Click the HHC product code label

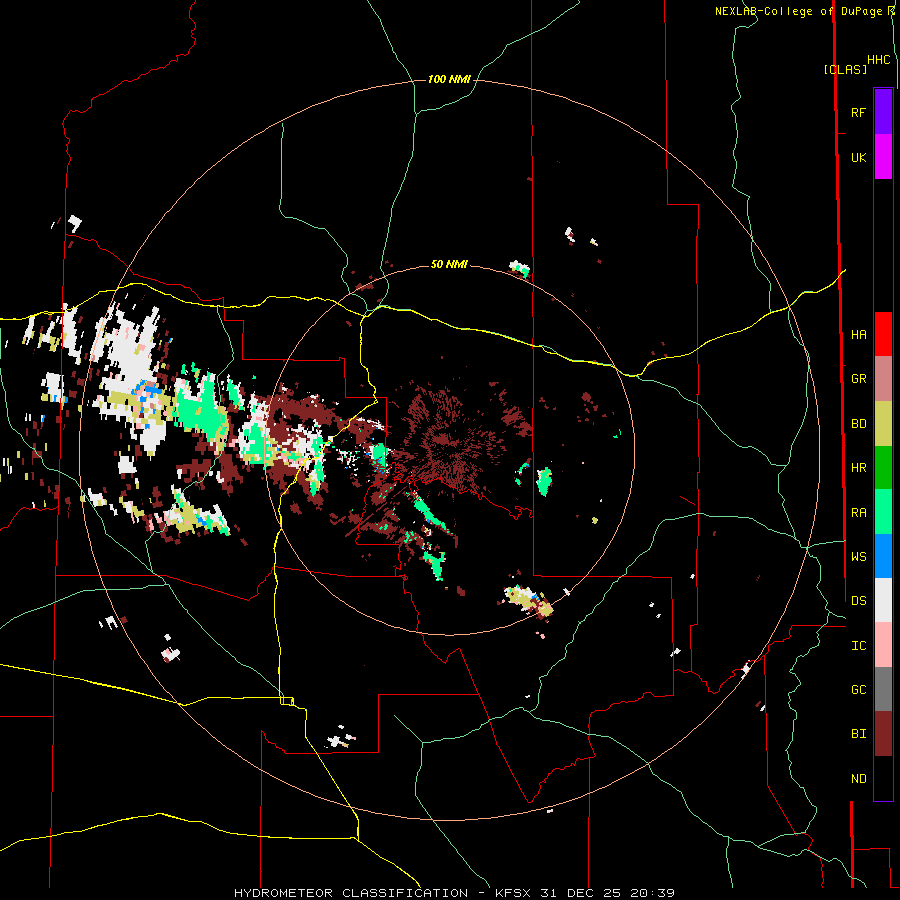(879, 59)
